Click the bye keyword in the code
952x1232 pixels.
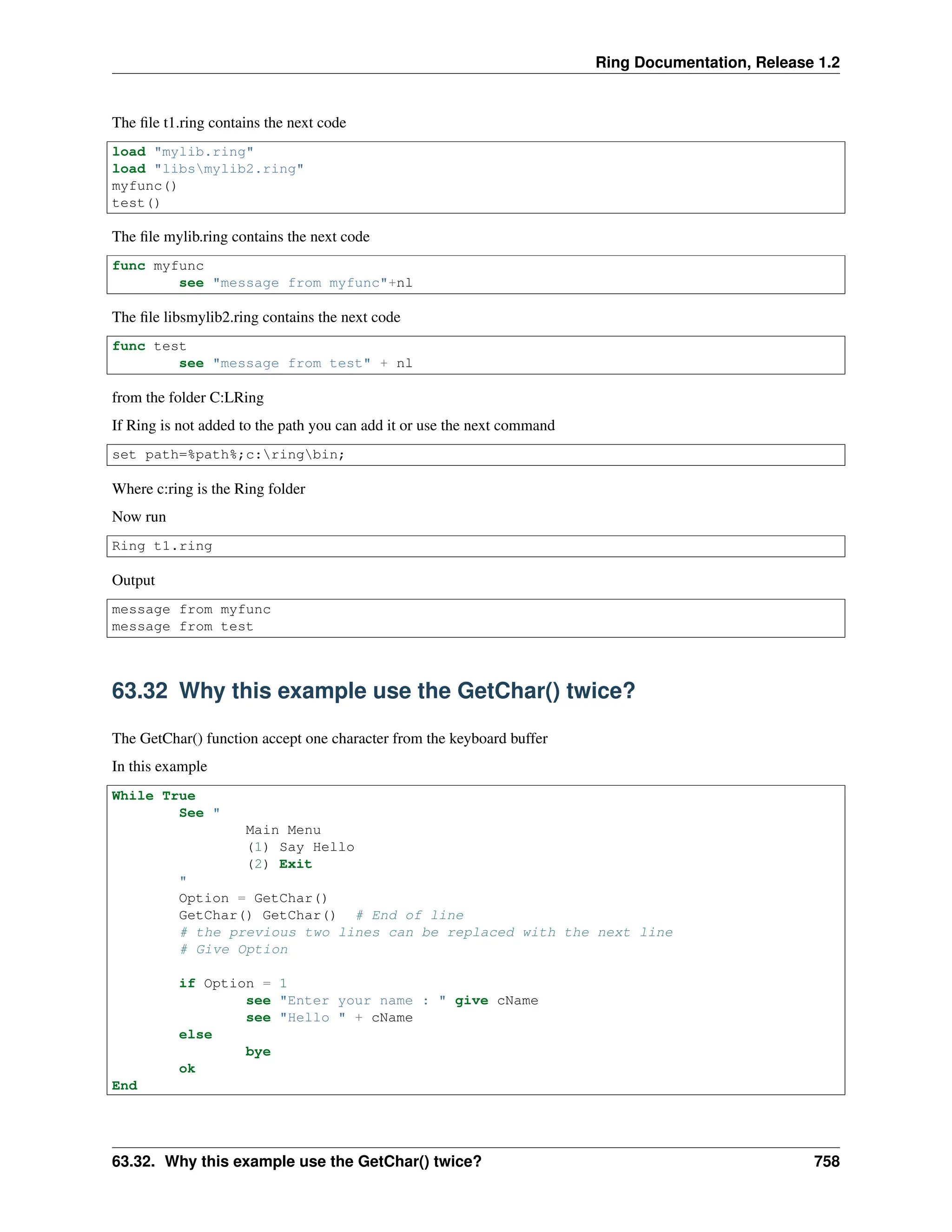pos(258,1052)
